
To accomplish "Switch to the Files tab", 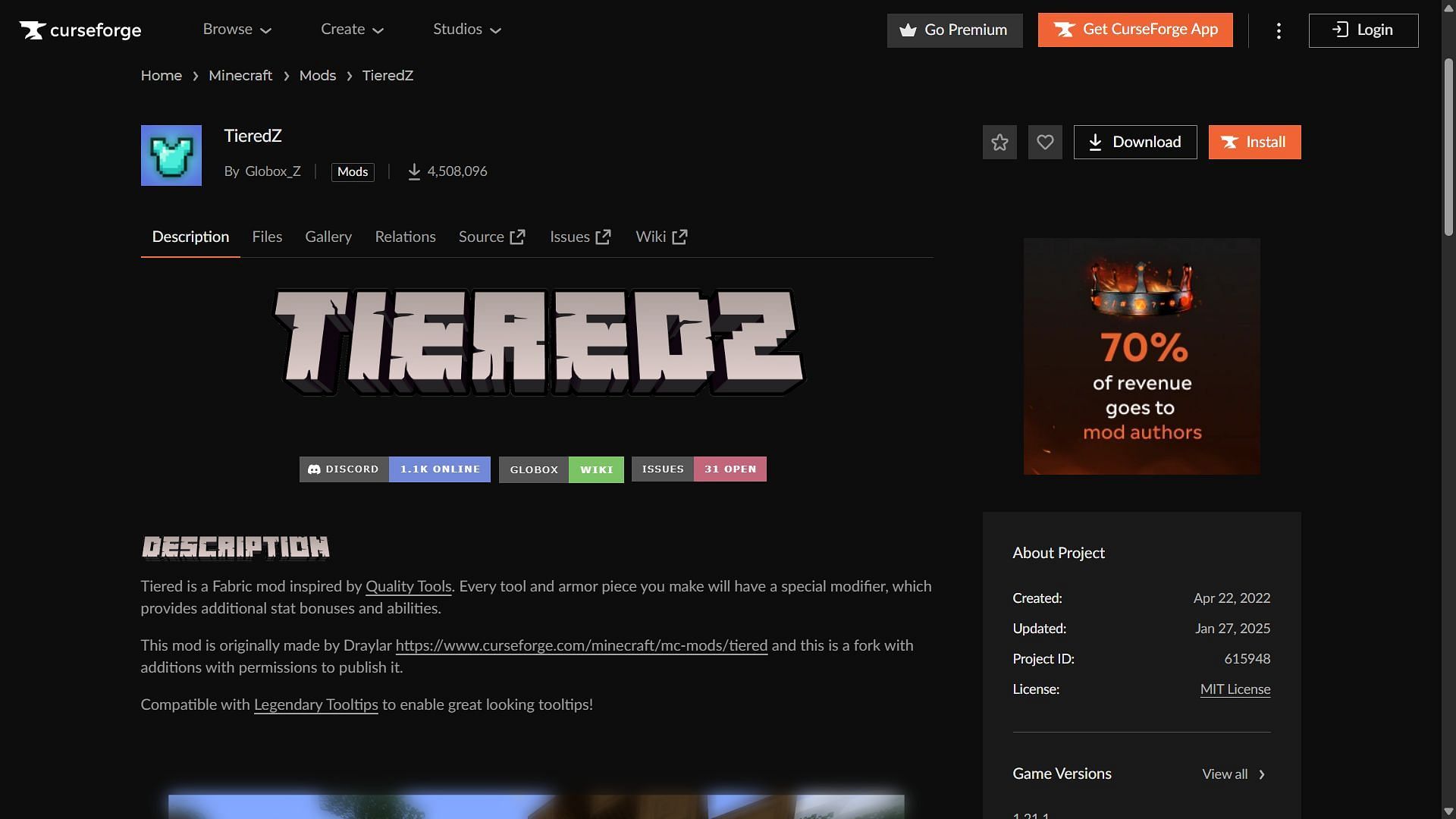I will point(267,237).
